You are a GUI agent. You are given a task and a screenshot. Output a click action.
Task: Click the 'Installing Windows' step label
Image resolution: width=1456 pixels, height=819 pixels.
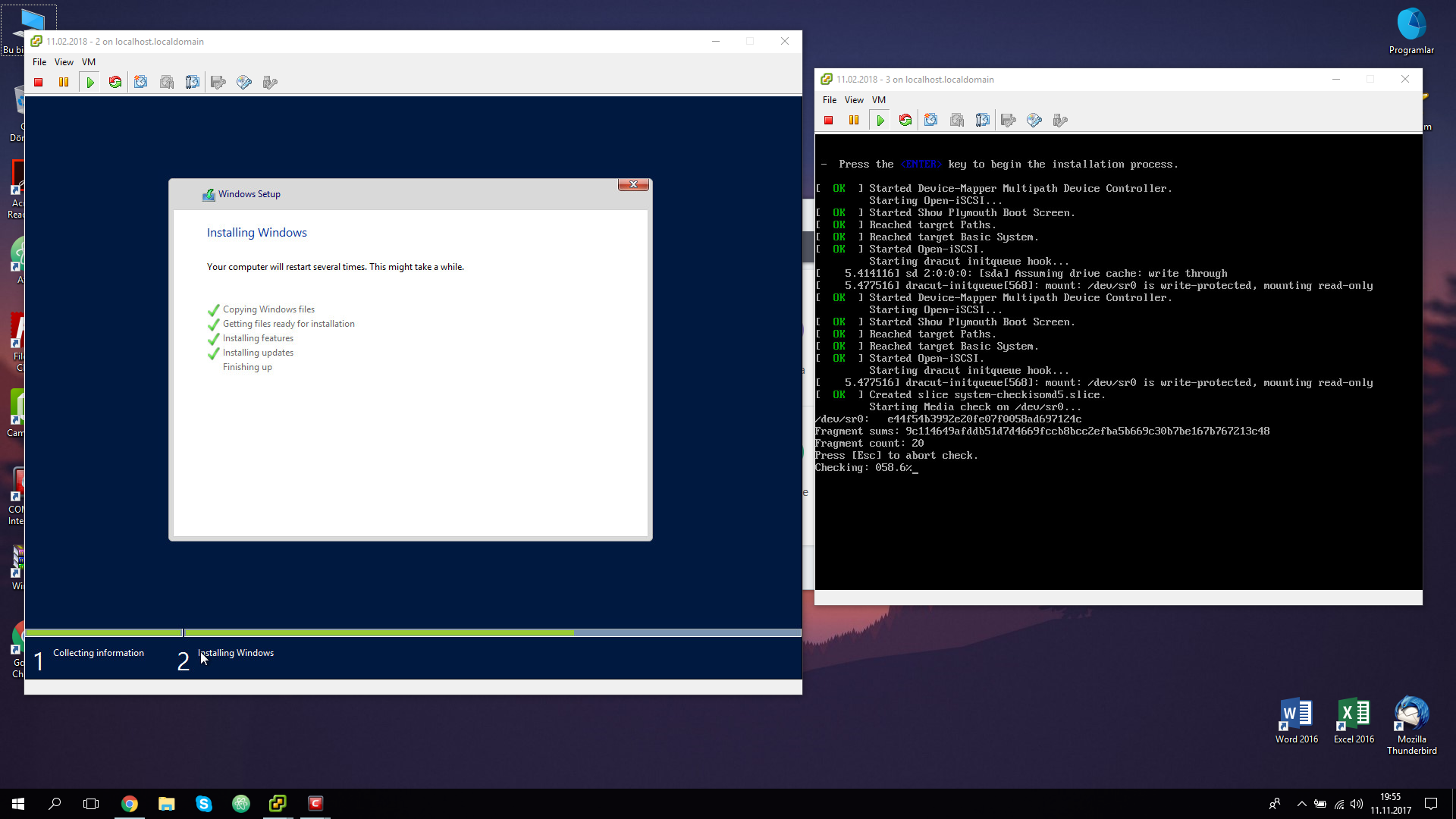coord(236,653)
